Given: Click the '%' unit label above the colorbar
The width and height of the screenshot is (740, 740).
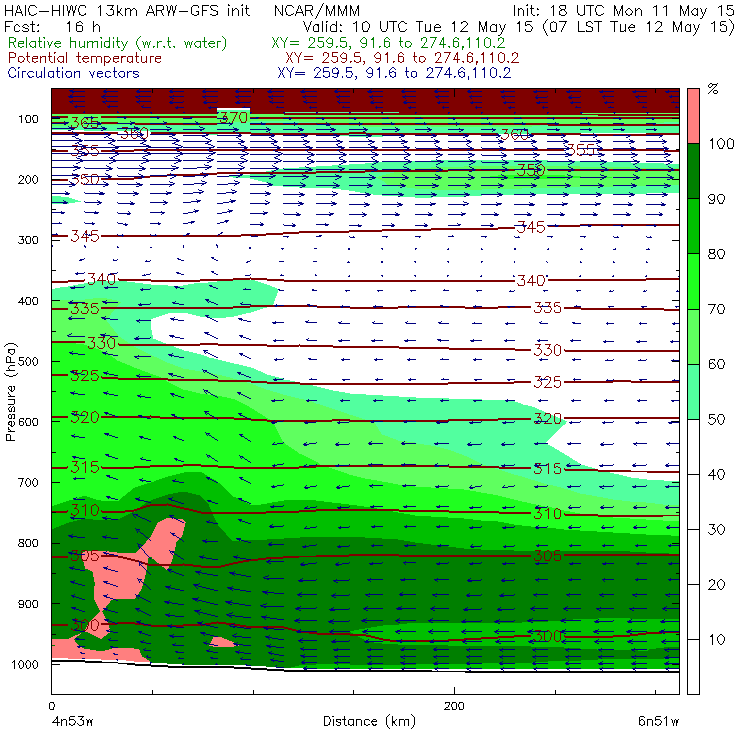Looking at the screenshot, I should tap(713, 89).
